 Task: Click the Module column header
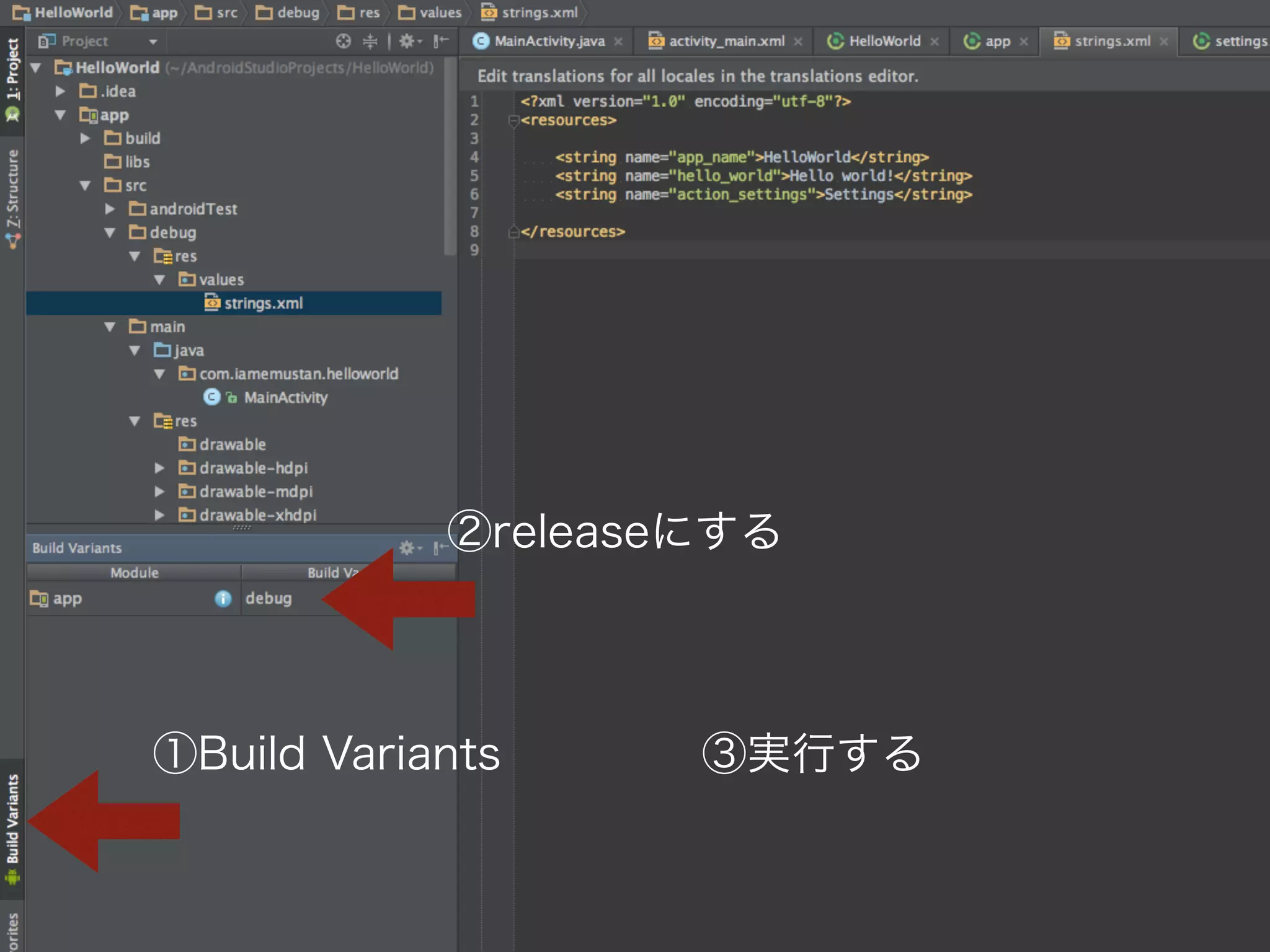(x=134, y=573)
